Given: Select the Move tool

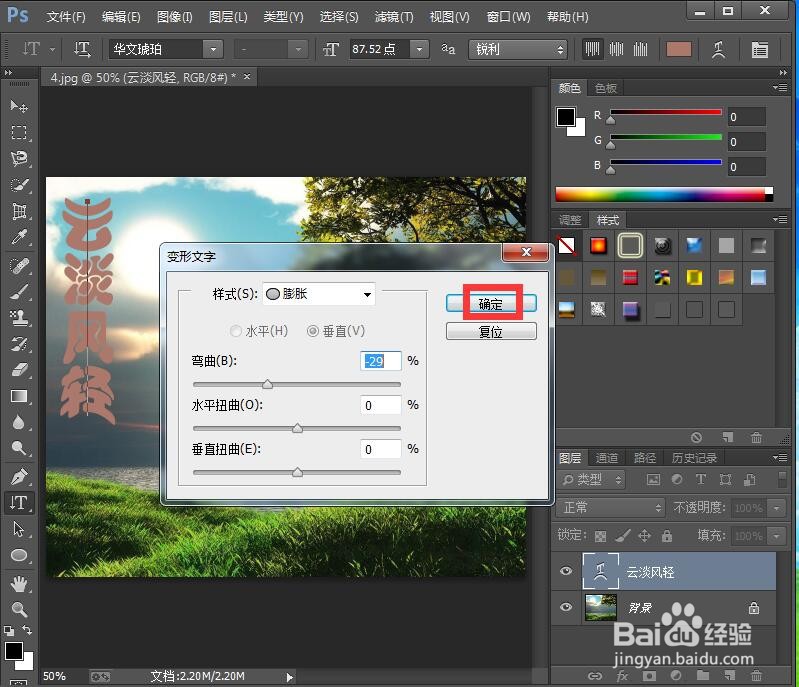Looking at the screenshot, I should [19, 106].
